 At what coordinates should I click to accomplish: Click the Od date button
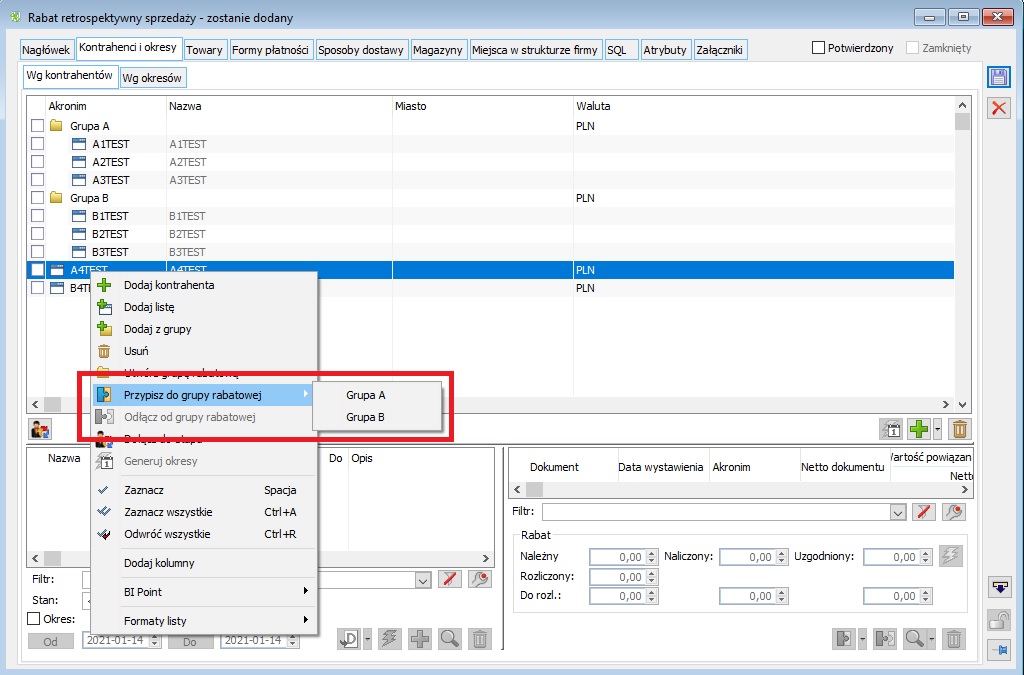pyautogui.click(x=50, y=641)
